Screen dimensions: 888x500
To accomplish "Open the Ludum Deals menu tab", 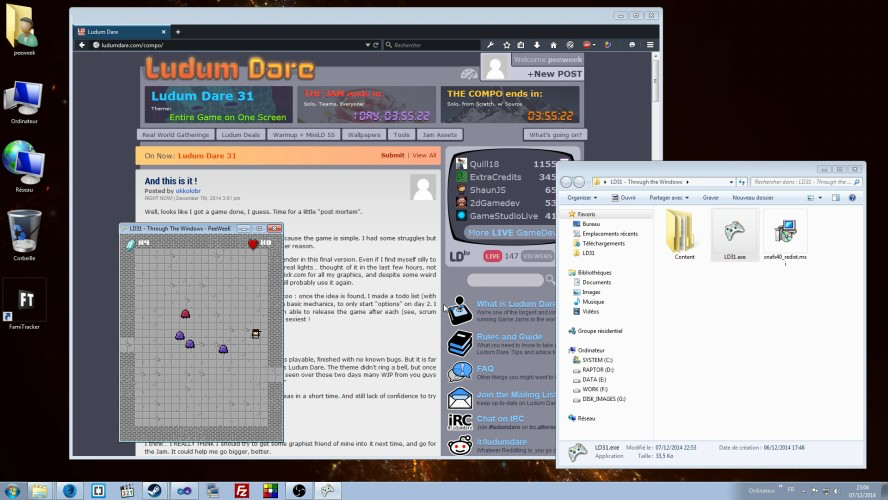I will click(241, 135).
